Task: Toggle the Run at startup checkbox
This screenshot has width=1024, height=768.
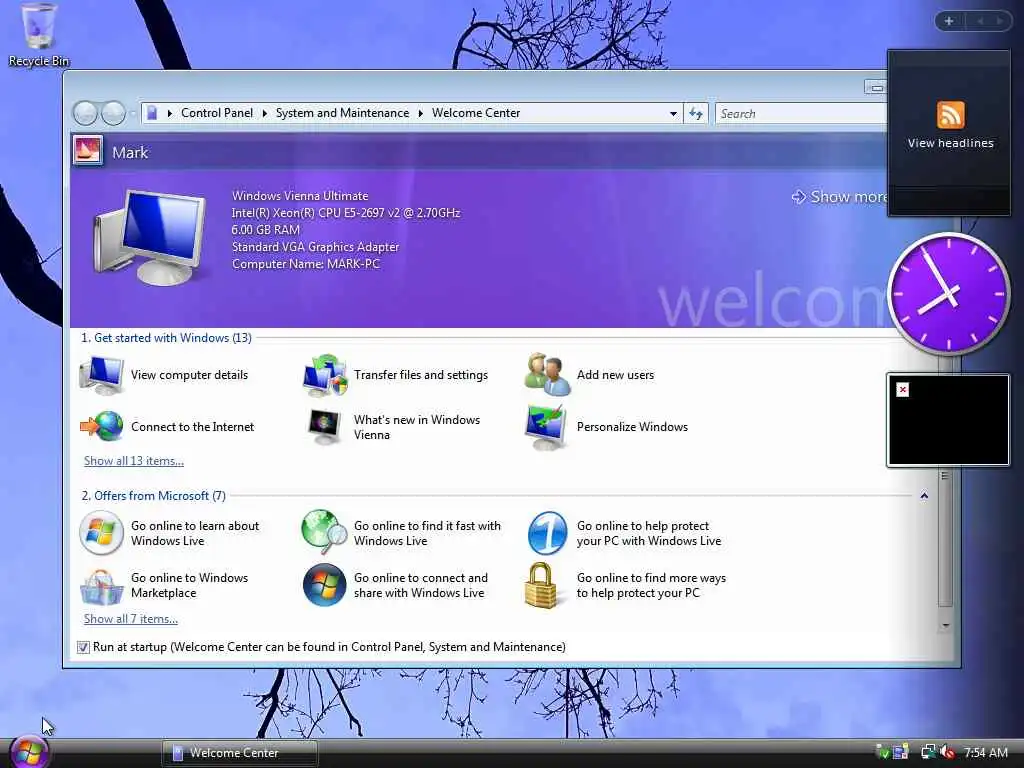Action: (x=83, y=647)
